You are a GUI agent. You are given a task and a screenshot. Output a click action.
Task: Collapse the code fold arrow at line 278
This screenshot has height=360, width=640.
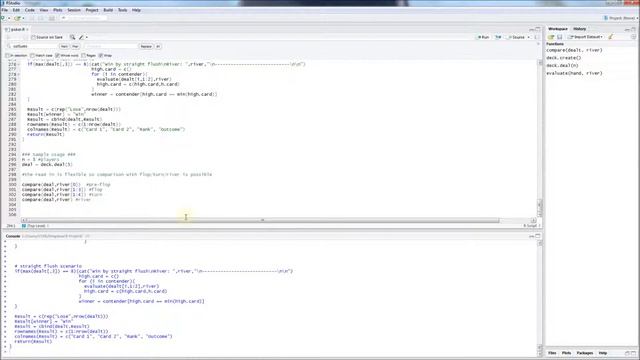point(19,74)
